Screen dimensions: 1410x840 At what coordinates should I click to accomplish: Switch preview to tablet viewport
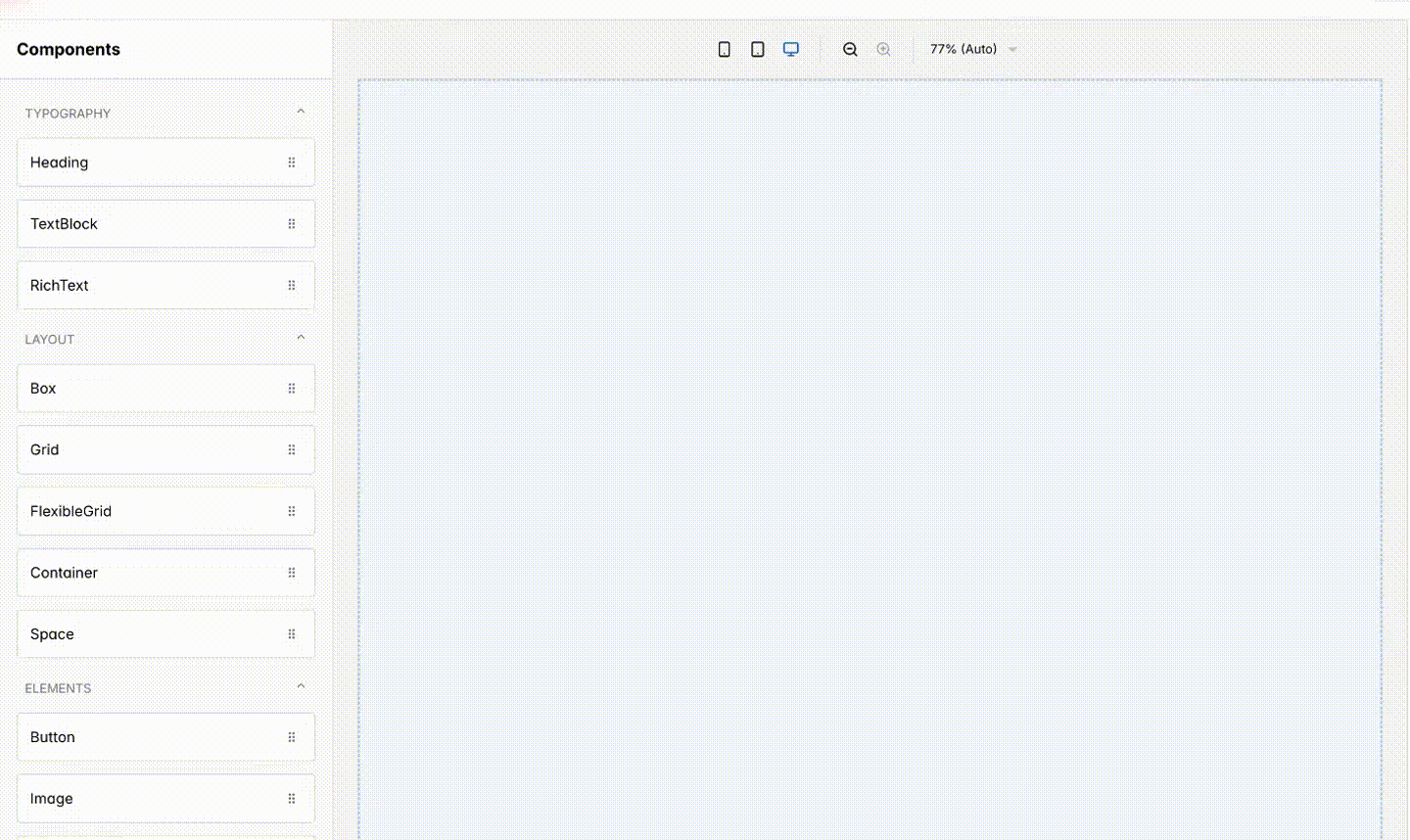[x=757, y=48]
